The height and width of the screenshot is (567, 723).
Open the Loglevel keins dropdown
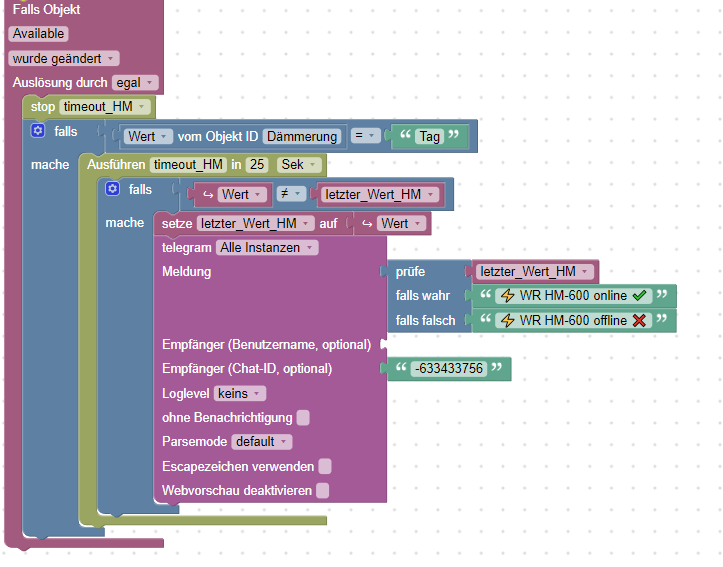point(239,394)
